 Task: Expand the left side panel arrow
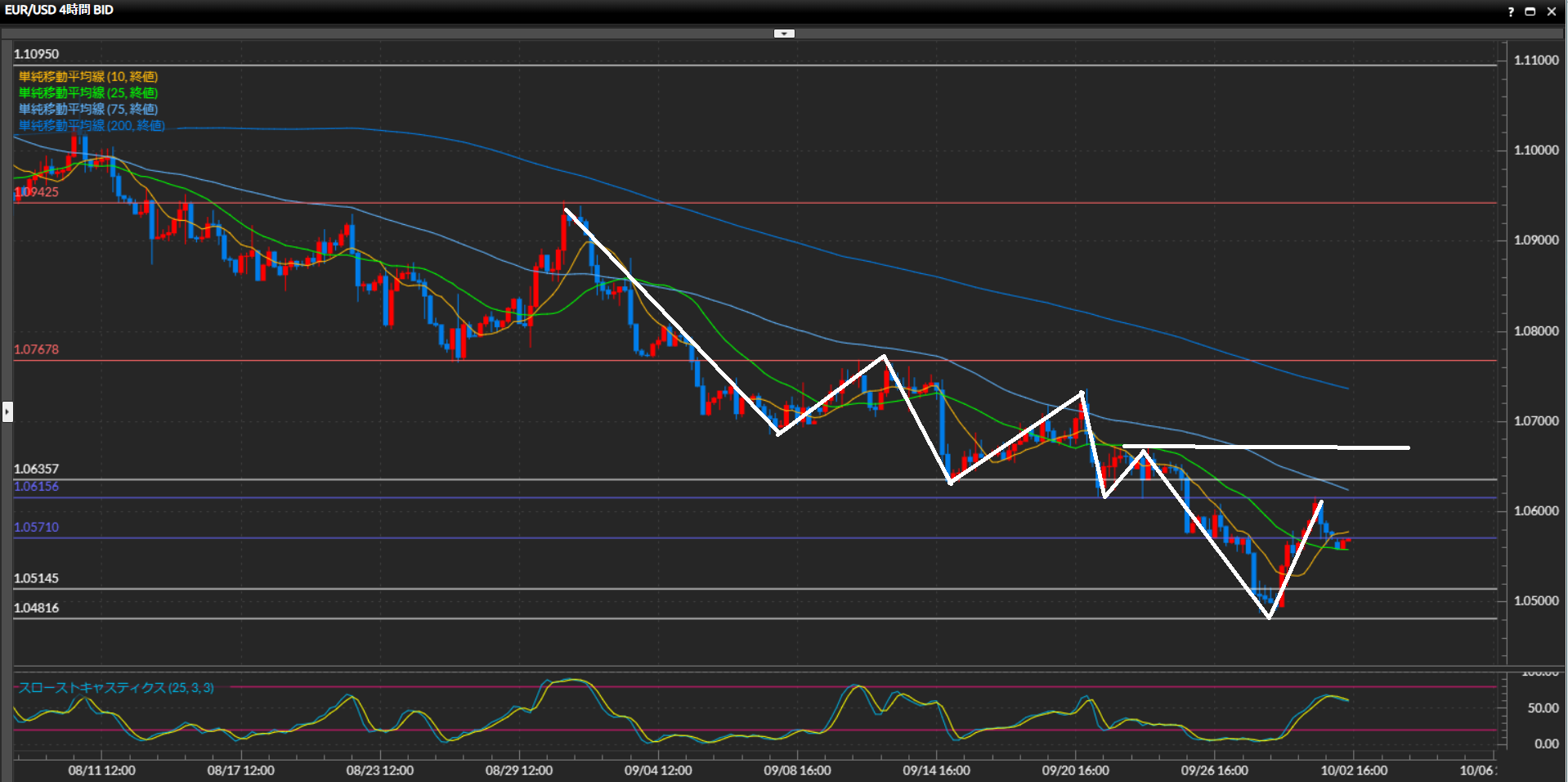pyautogui.click(x=7, y=411)
